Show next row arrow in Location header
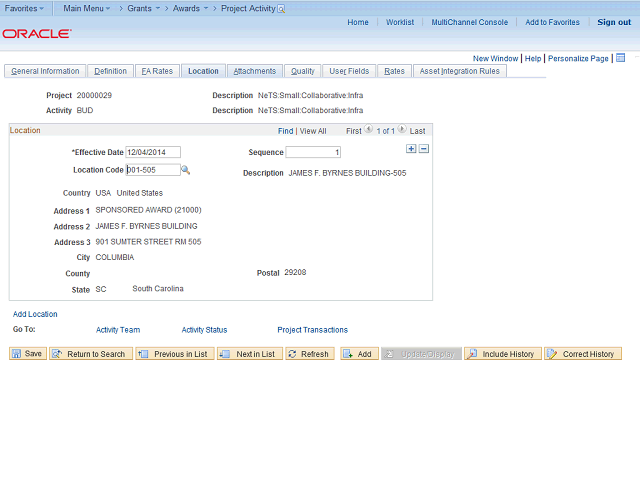 pyautogui.click(x=402, y=129)
